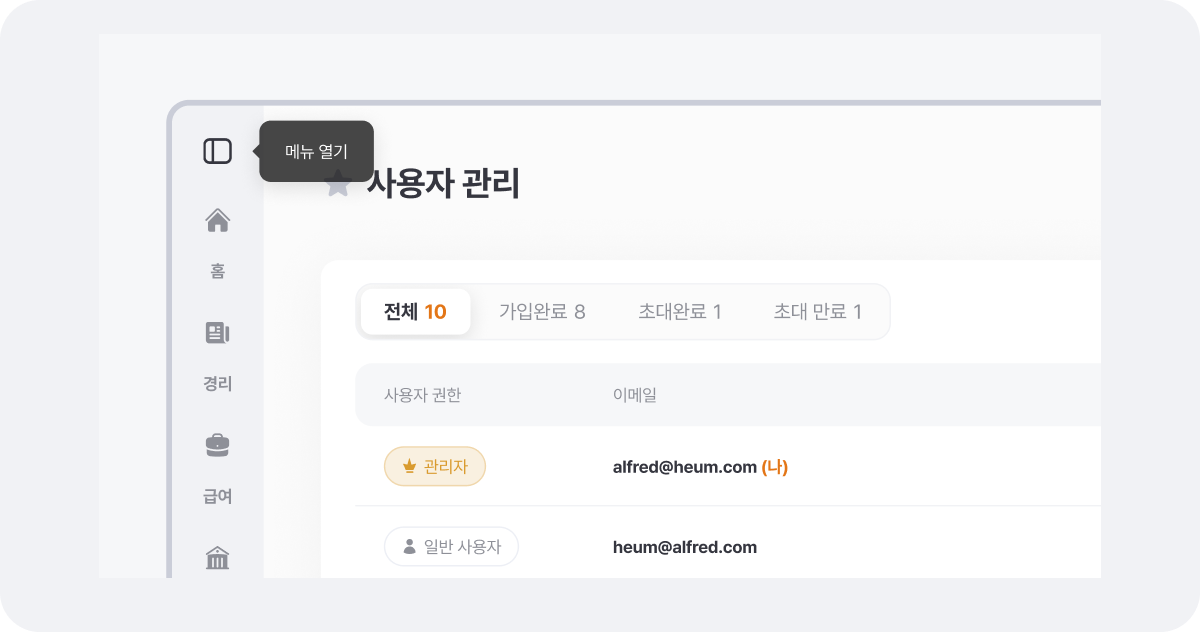Image resolution: width=1200 pixels, height=632 pixels.
Task: Click the open menu sidebar icon
Action: pyautogui.click(x=217, y=151)
